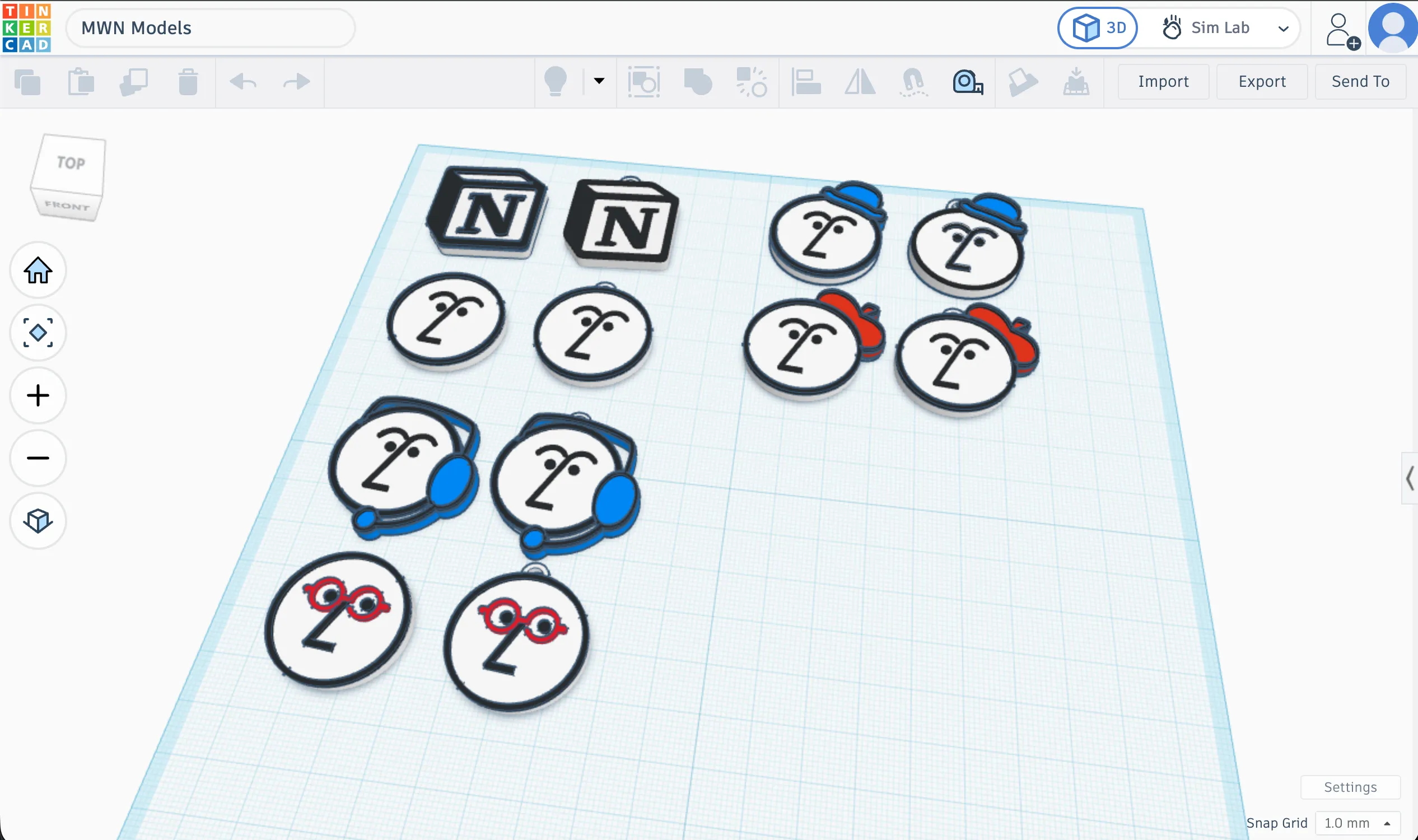
Task: Click the Mirror tool icon
Action: pyautogui.click(x=860, y=82)
